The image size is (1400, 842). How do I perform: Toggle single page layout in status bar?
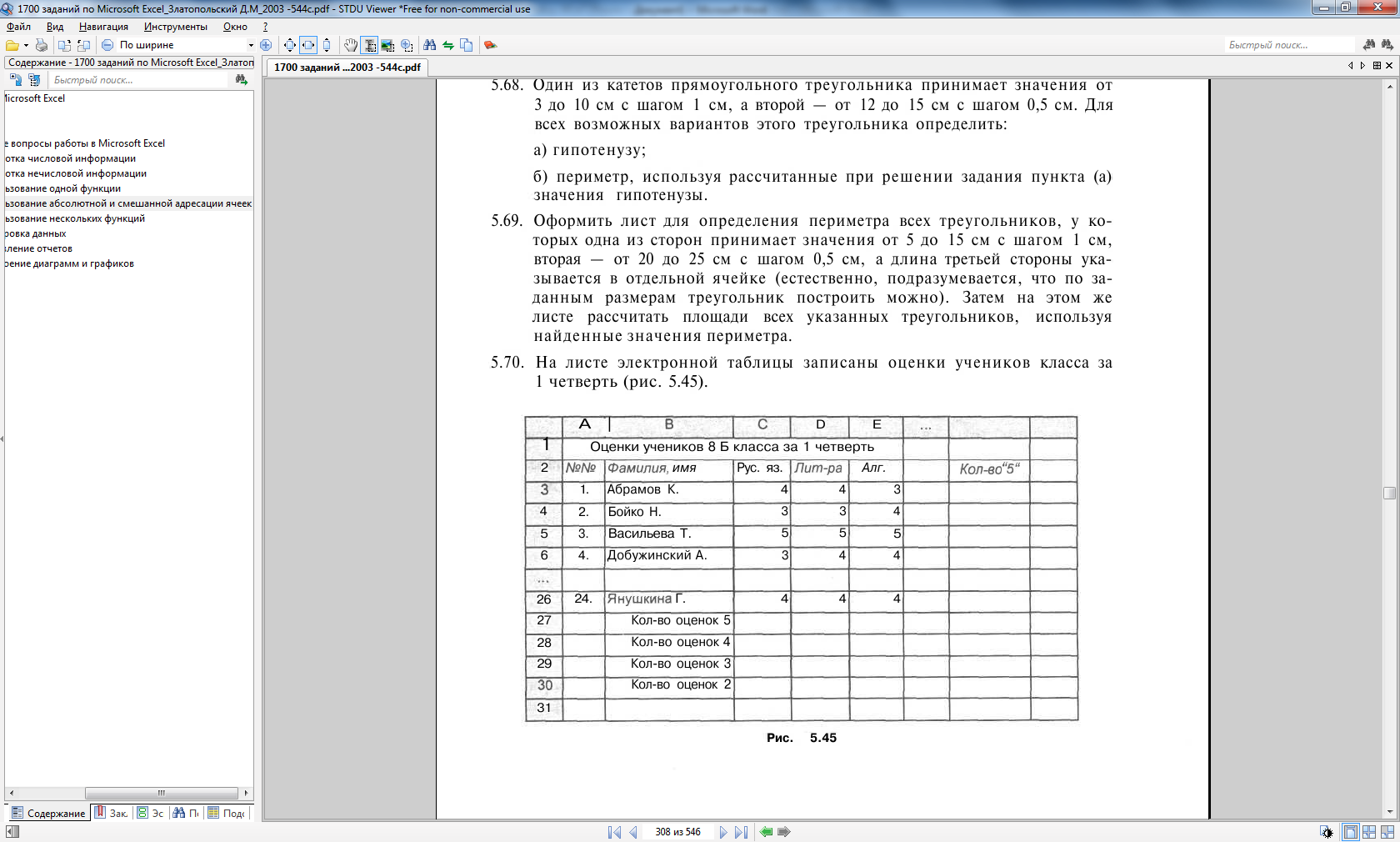1350,832
